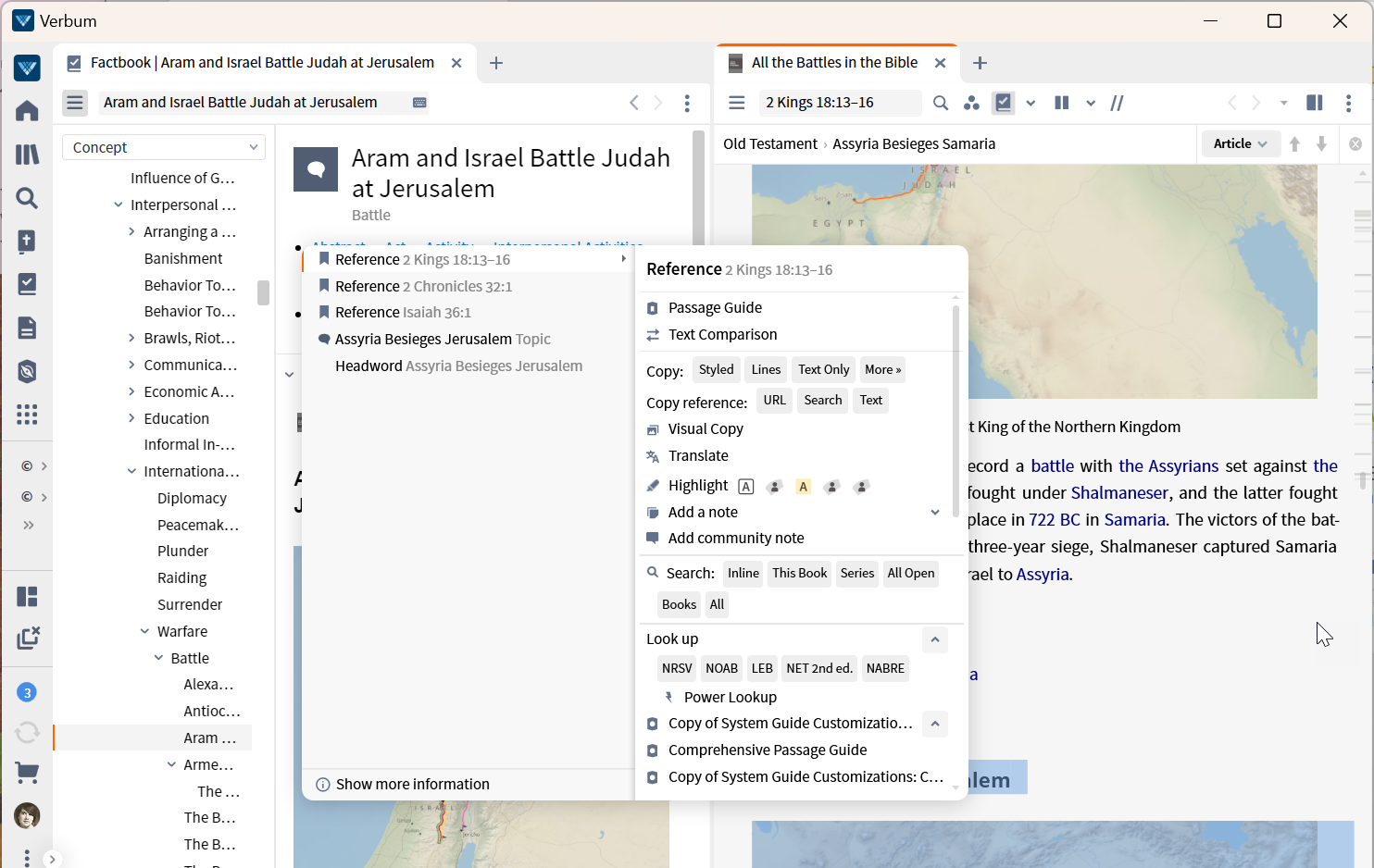
Task: Choose Visual Copy in the context menu
Action: (x=706, y=429)
